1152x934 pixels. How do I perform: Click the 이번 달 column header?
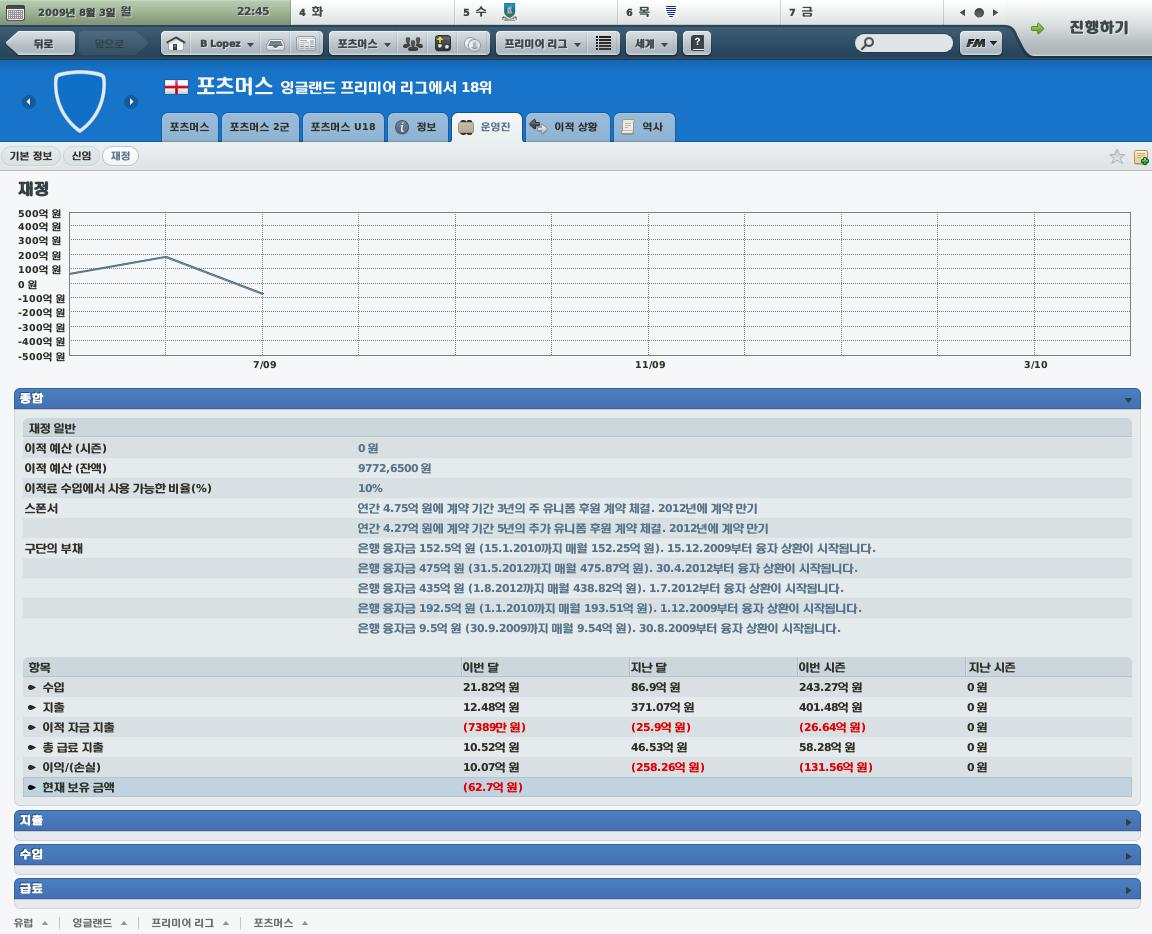click(x=480, y=667)
